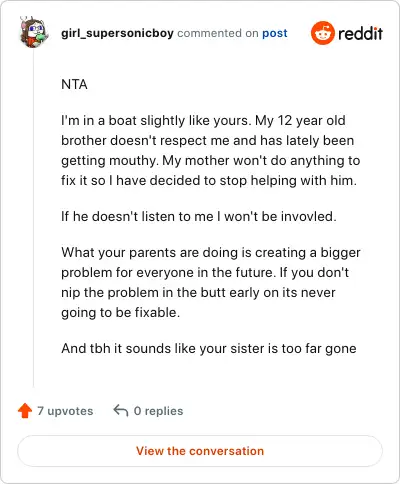Viewport: 400px width, 484px height.
Task: Click the vertical comment thread line
Action: 33,218
